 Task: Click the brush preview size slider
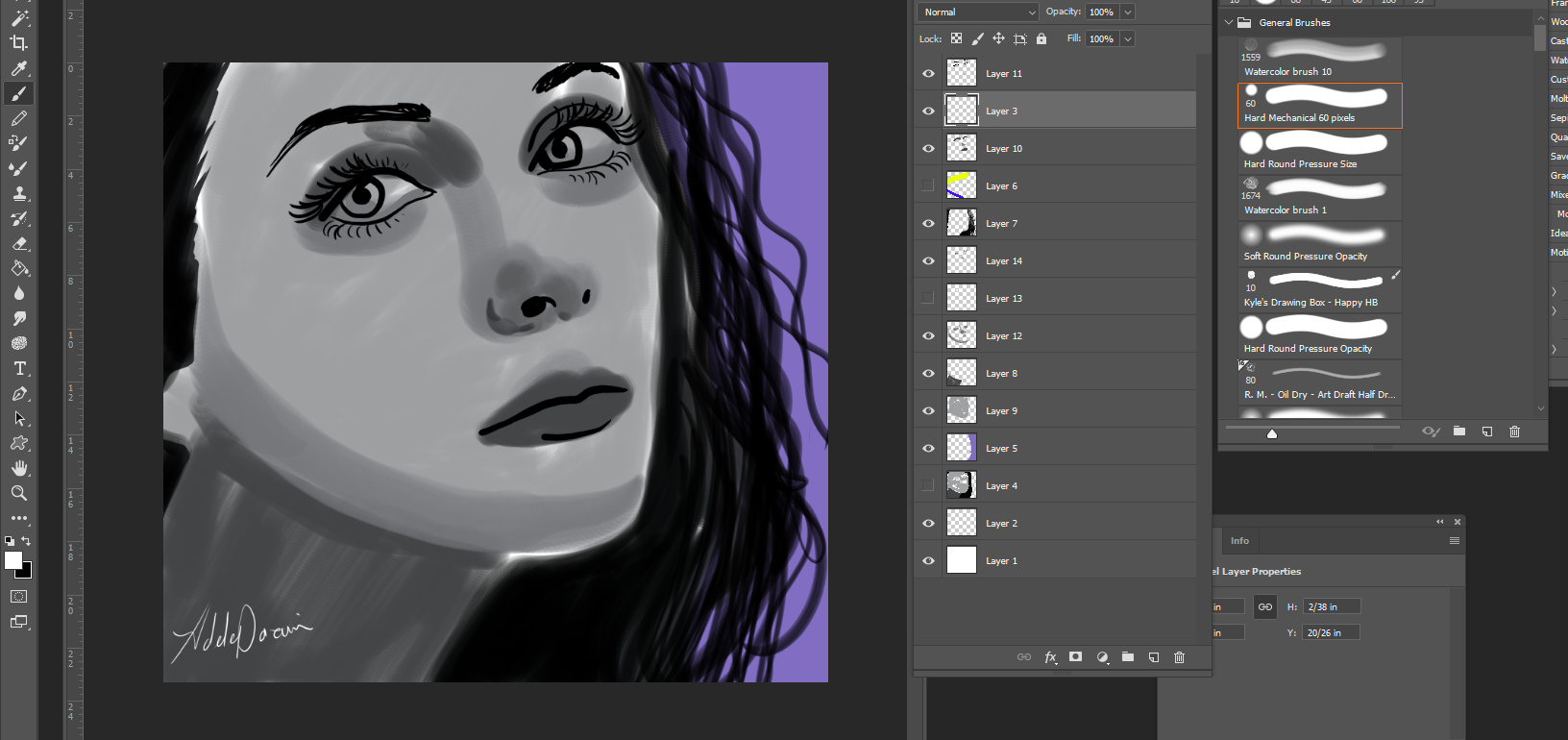pyautogui.click(x=1272, y=433)
